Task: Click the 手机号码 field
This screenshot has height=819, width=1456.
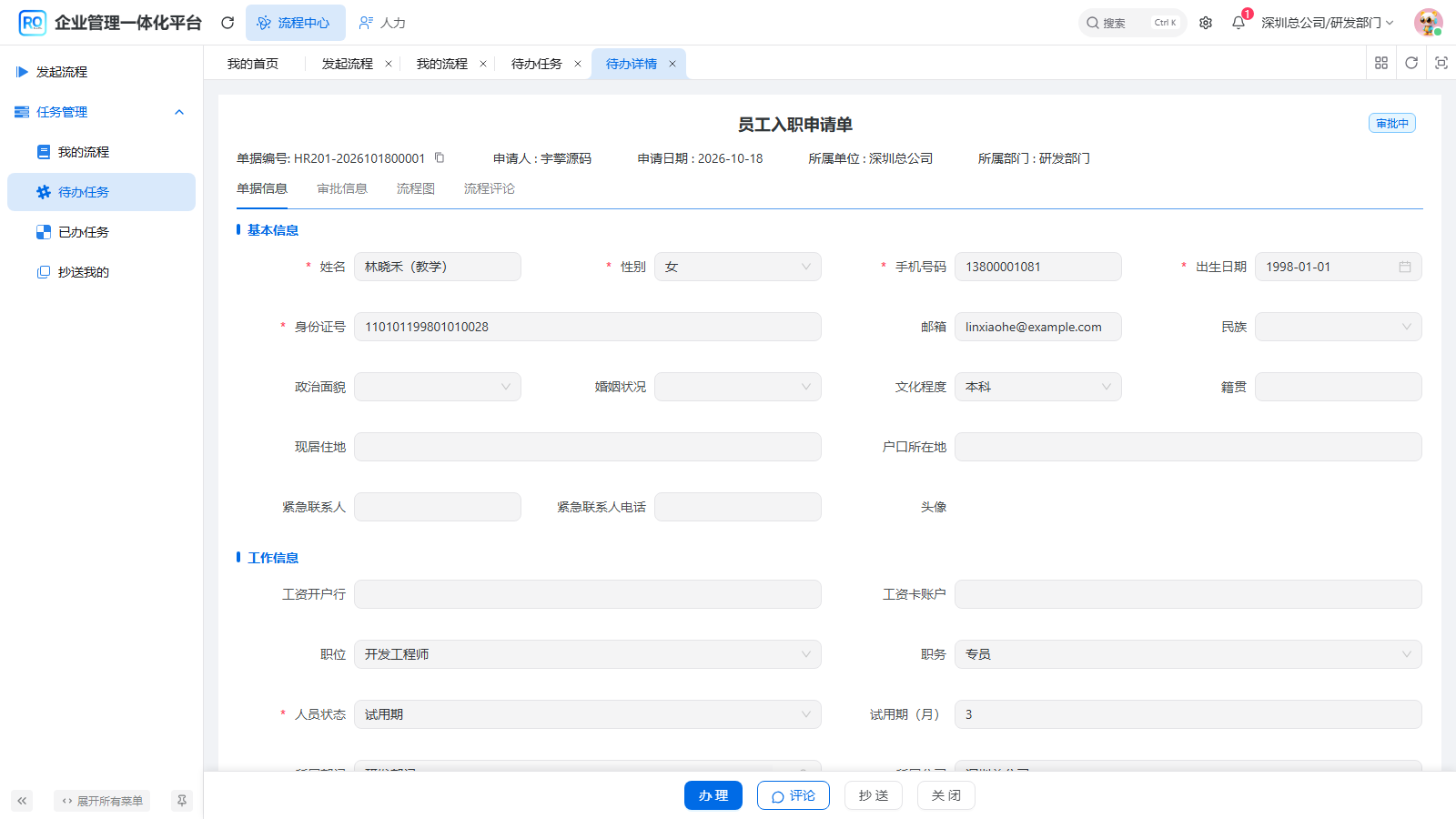Action: point(1038,267)
